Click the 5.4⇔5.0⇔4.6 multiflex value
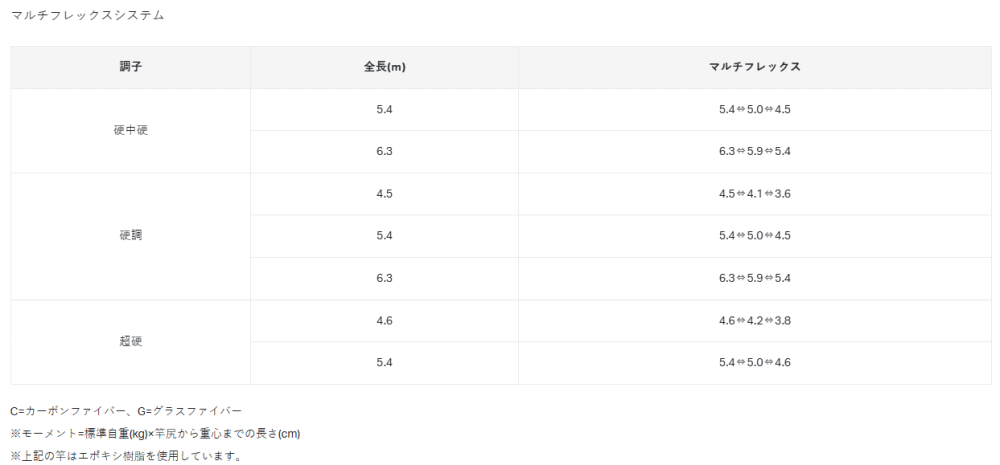Viewport: 1000px width, 465px height. (x=754, y=362)
